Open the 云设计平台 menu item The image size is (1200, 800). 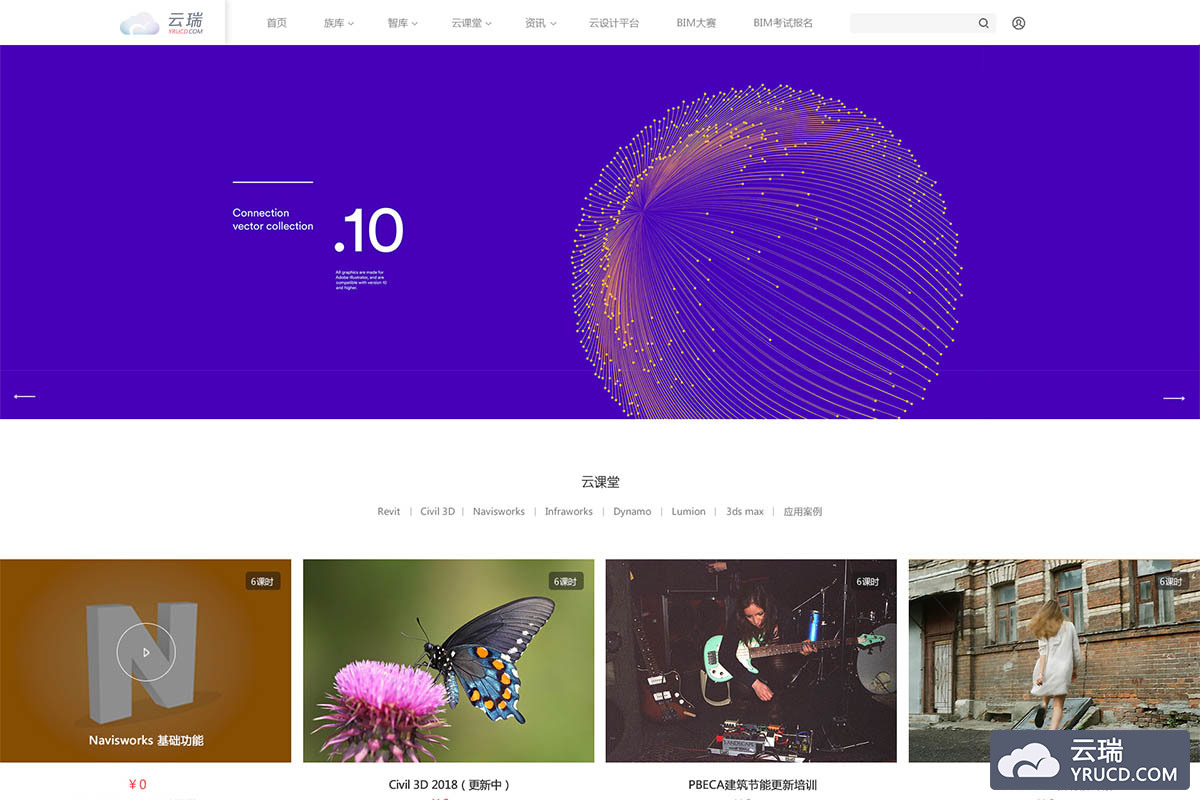tap(614, 23)
